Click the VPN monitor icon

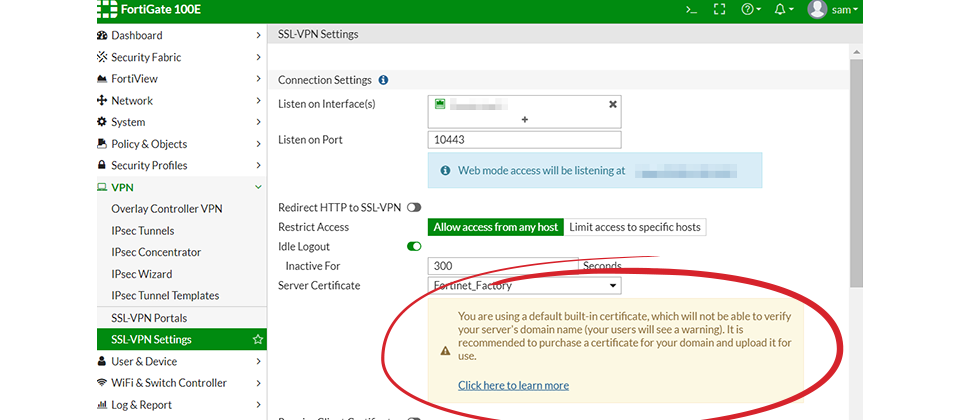(x=102, y=187)
